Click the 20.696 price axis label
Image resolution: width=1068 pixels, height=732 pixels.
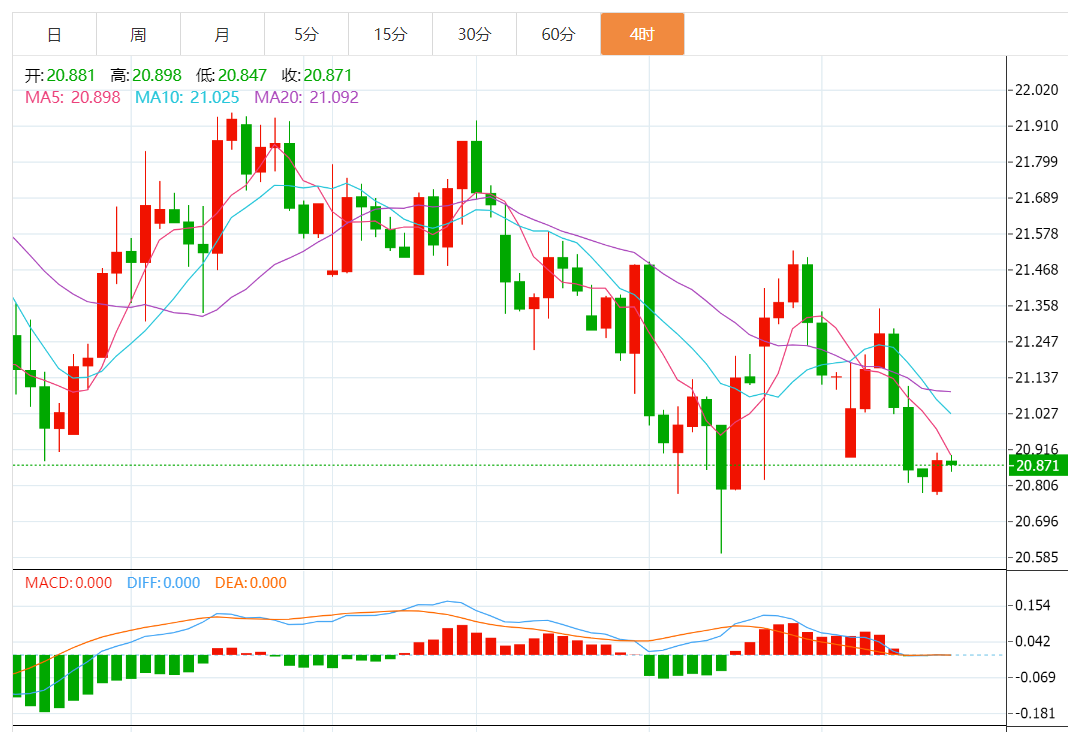coord(1037,522)
